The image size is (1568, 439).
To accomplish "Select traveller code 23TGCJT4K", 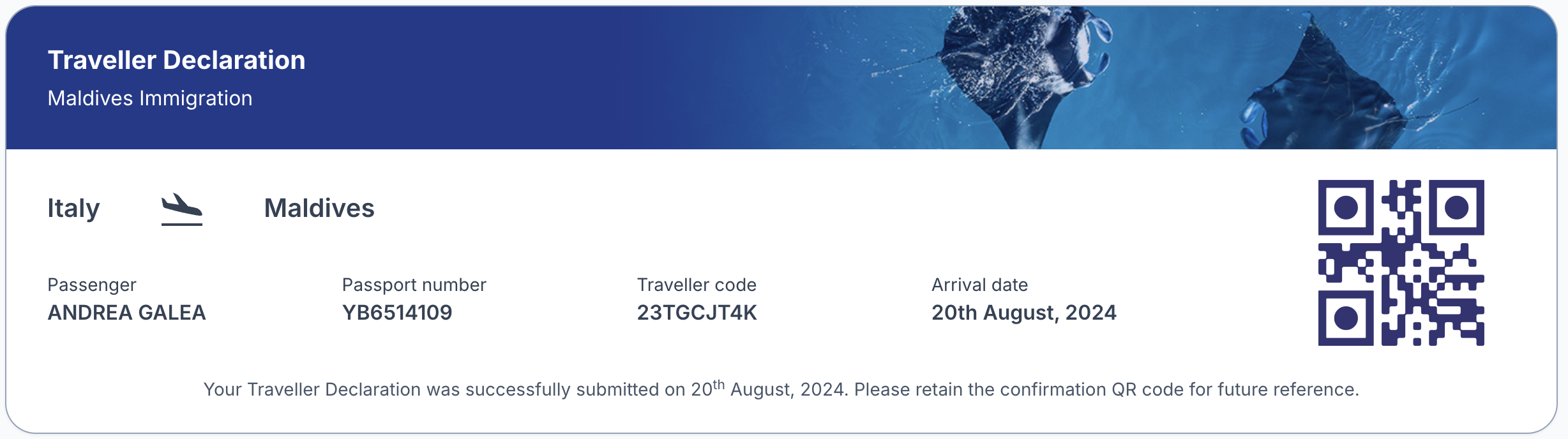I will coord(697,313).
